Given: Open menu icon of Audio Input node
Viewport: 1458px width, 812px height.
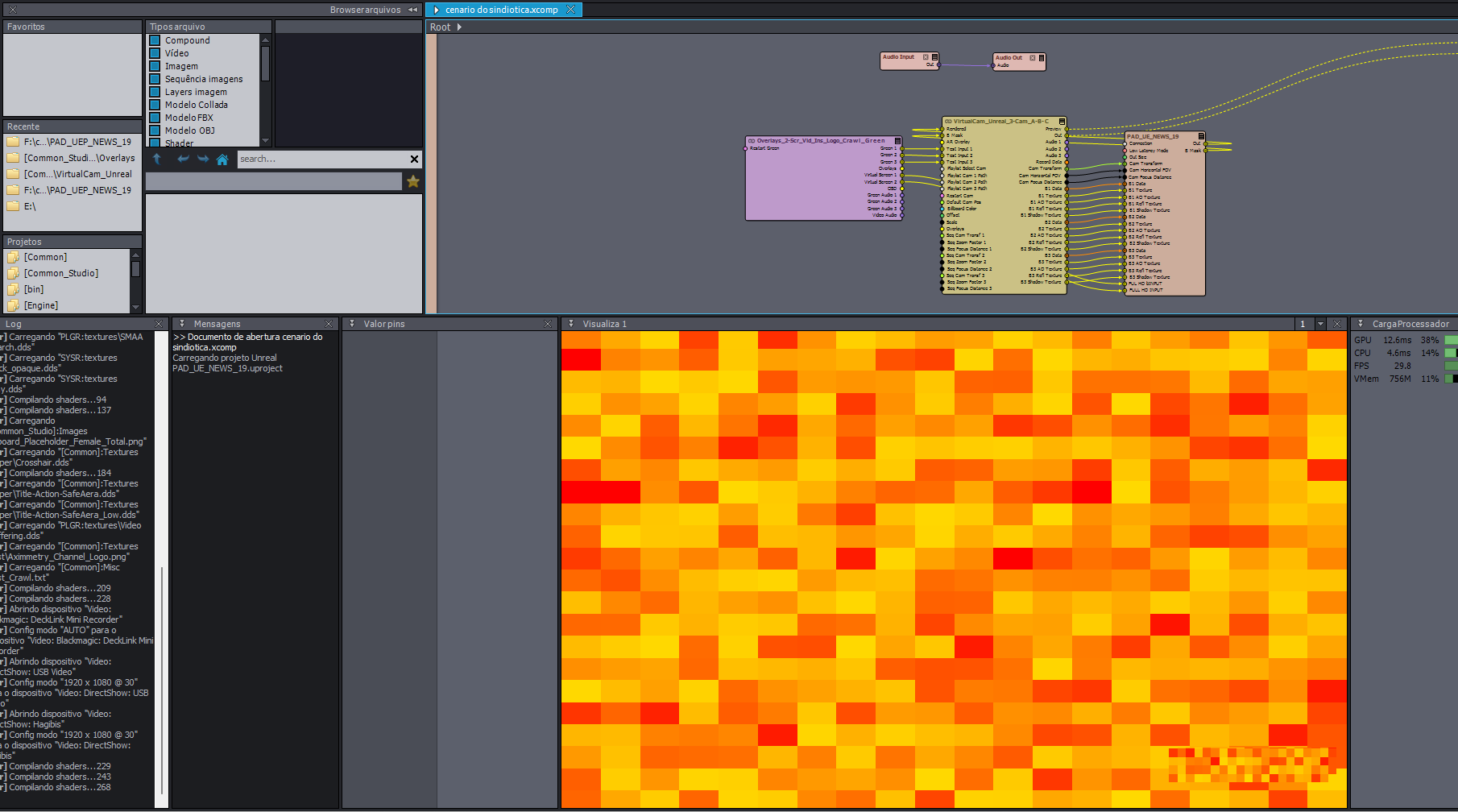Looking at the screenshot, I should click(x=934, y=57).
